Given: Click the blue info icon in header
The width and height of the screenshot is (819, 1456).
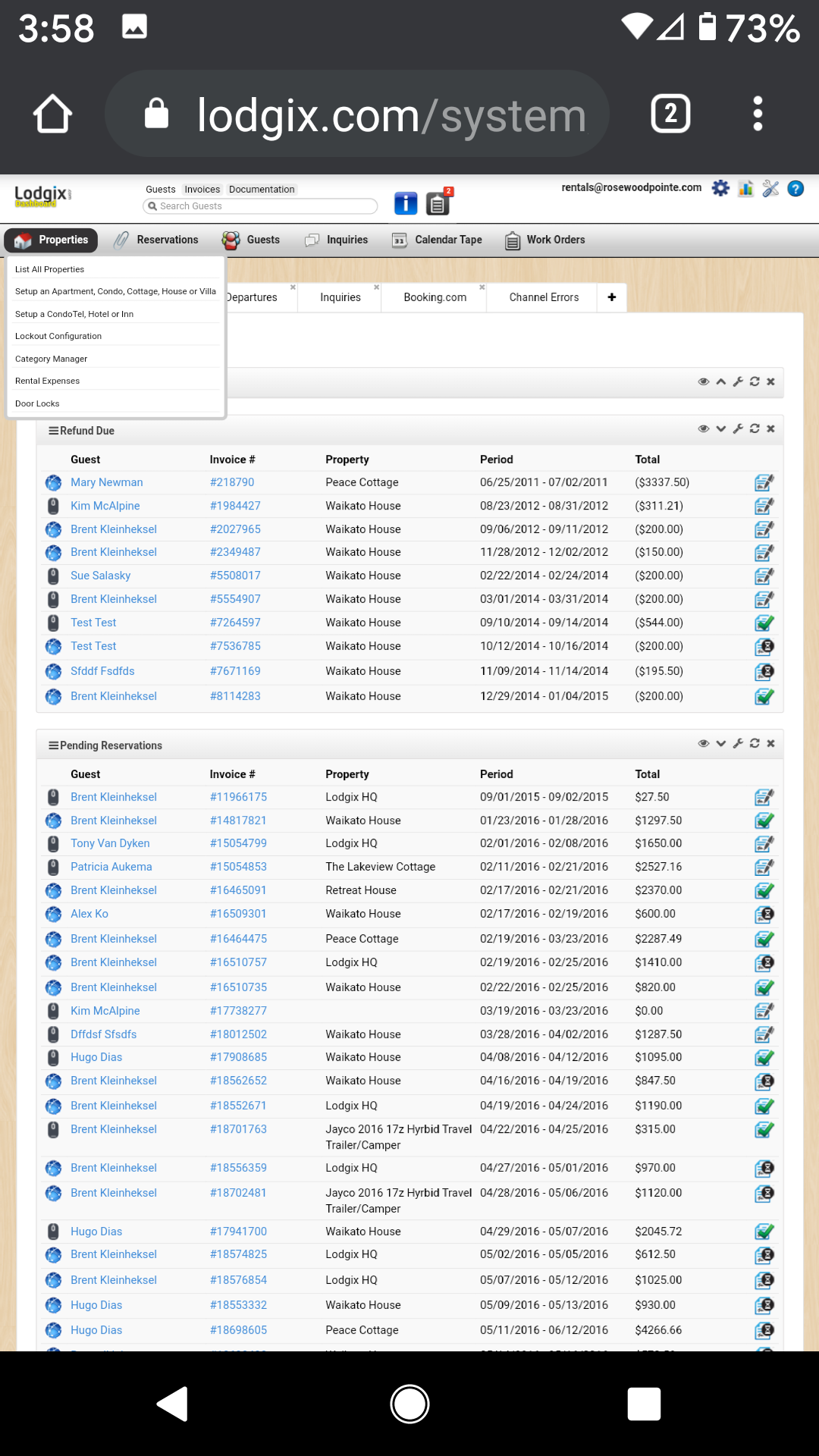Looking at the screenshot, I should pyautogui.click(x=406, y=203).
